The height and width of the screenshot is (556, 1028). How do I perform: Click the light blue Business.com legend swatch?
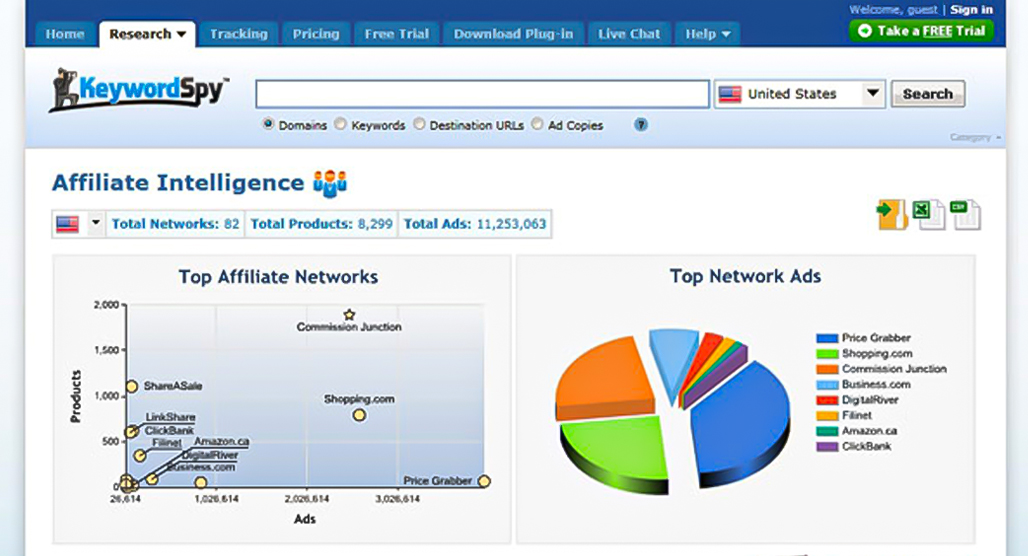tap(827, 385)
